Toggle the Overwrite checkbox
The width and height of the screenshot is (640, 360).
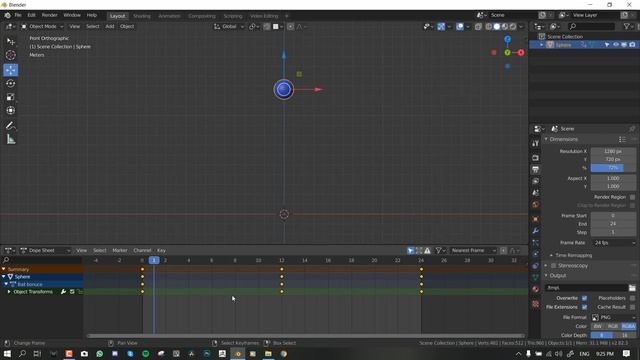pyautogui.click(x=584, y=298)
